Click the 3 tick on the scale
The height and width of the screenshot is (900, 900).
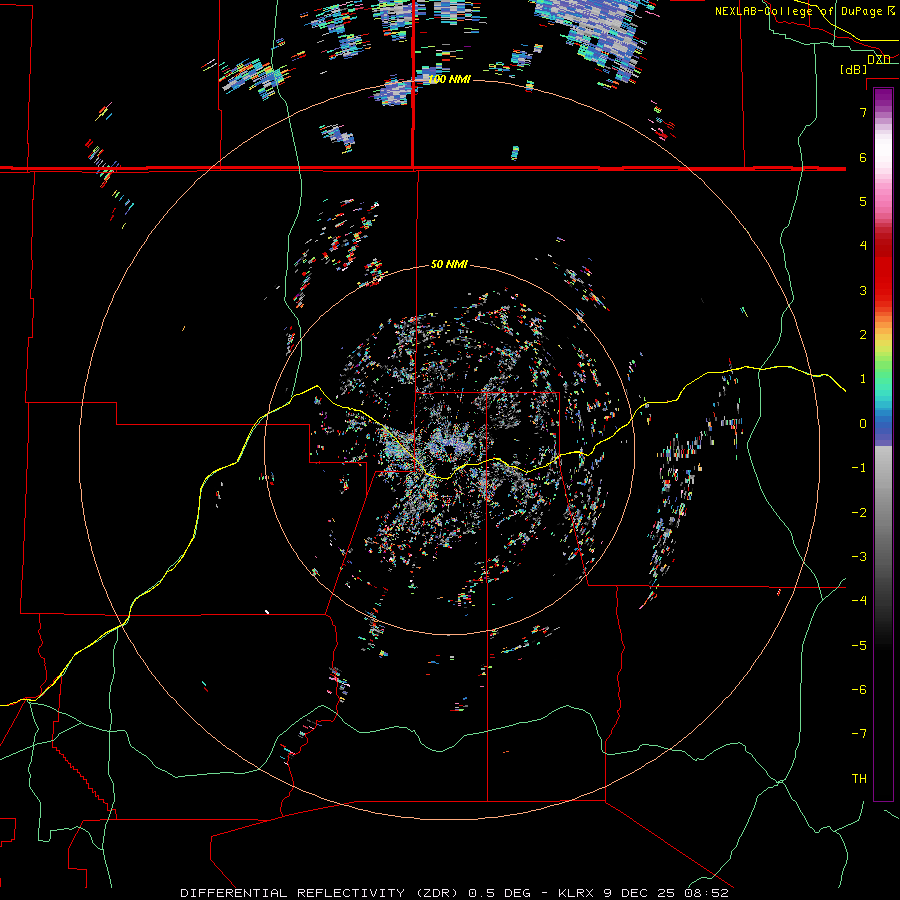click(863, 290)
